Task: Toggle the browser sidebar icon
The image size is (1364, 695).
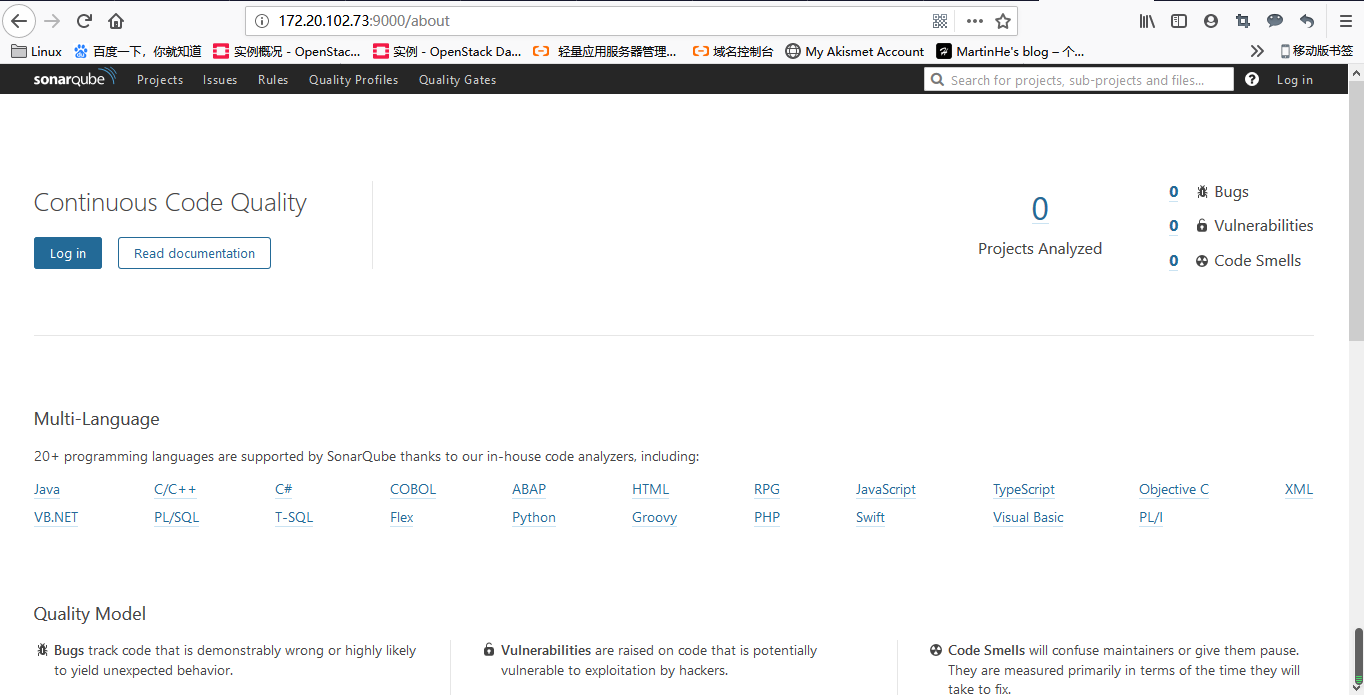Action: [x=1179, y=21]
